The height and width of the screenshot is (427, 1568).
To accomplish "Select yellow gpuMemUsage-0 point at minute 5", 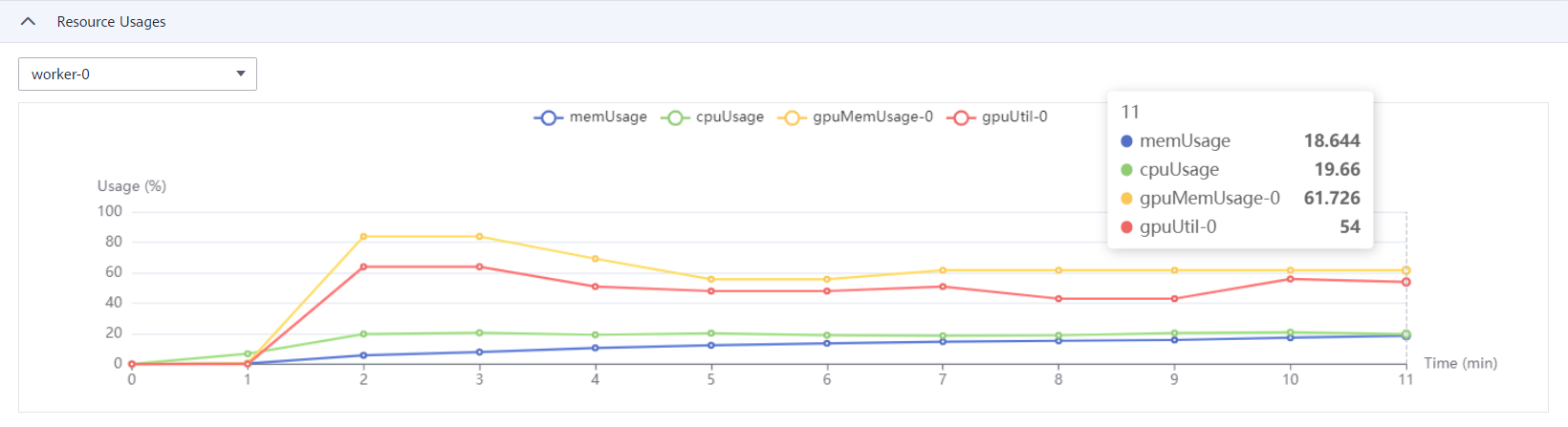I will point(710,280).
